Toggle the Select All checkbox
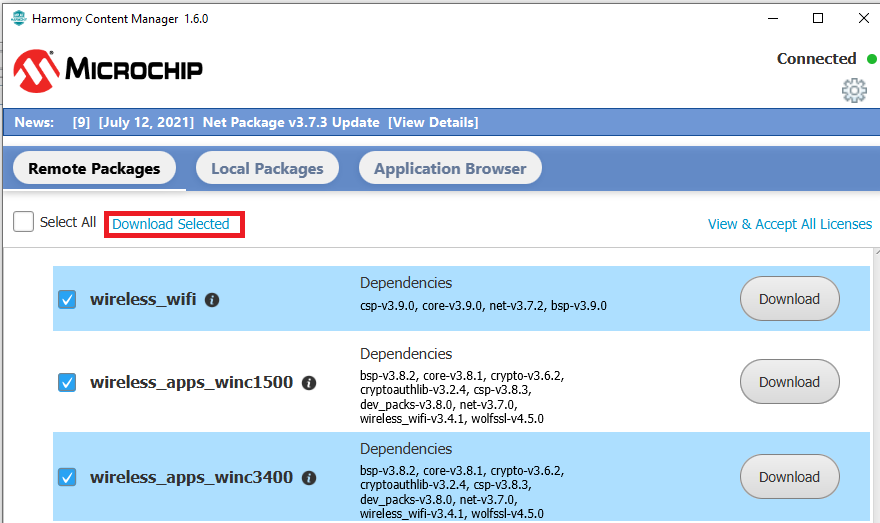Viewport: 880px width, 523px height. 24,222
